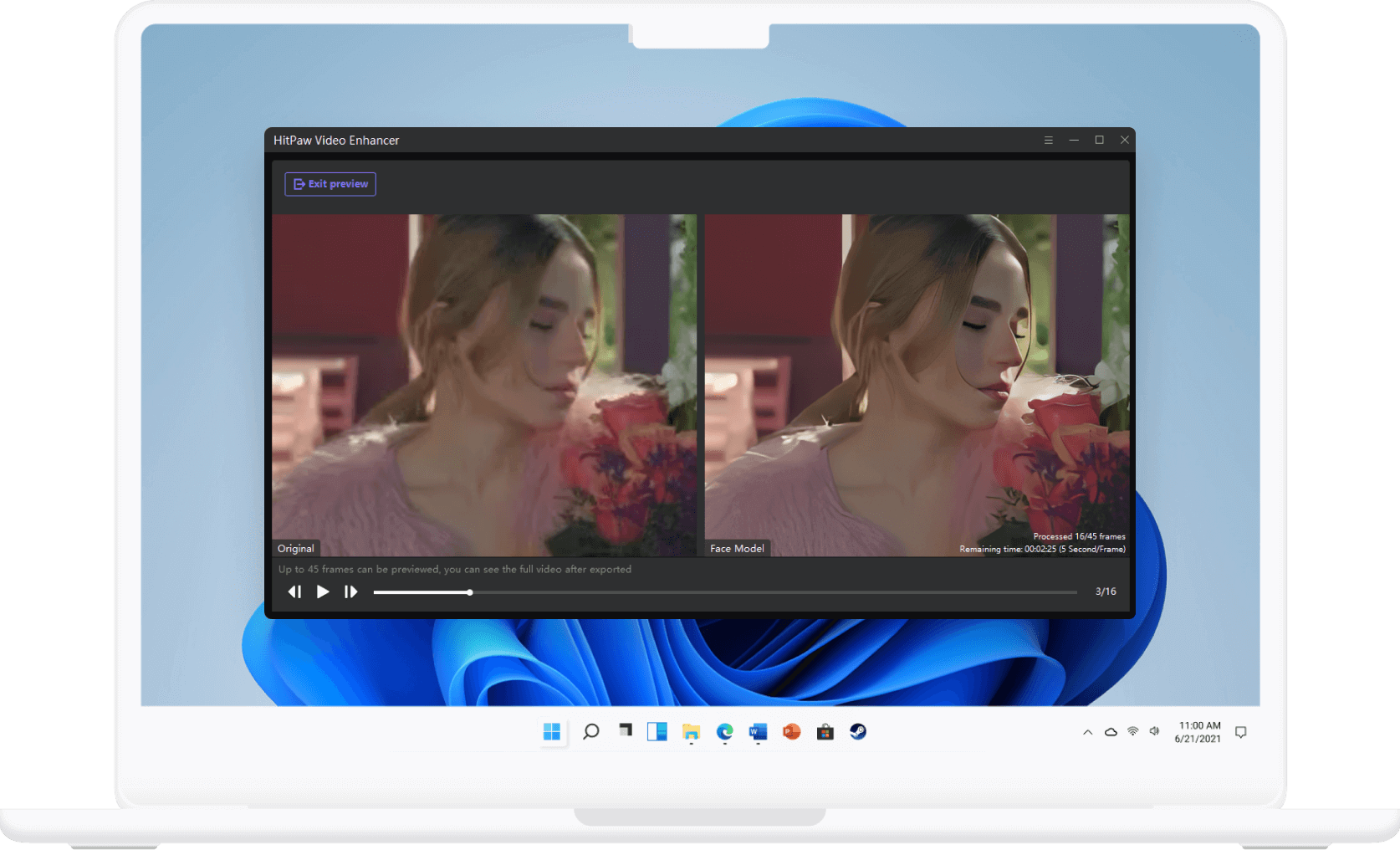Open the Widgets panel on taskbar
The image size is (1400, 850).
pyautogui.click(x=657, y=732)
